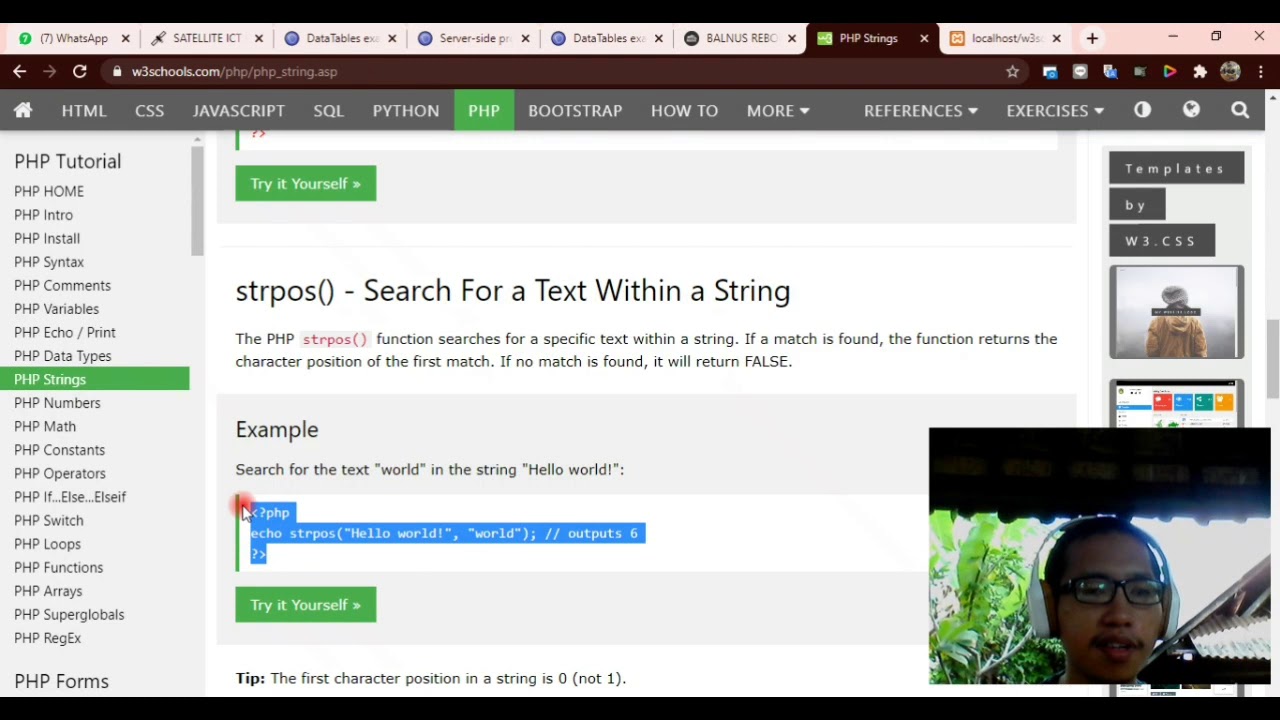Open a new browser tab
Viewport: 1280px width, 720px height.
[1092, 38]
